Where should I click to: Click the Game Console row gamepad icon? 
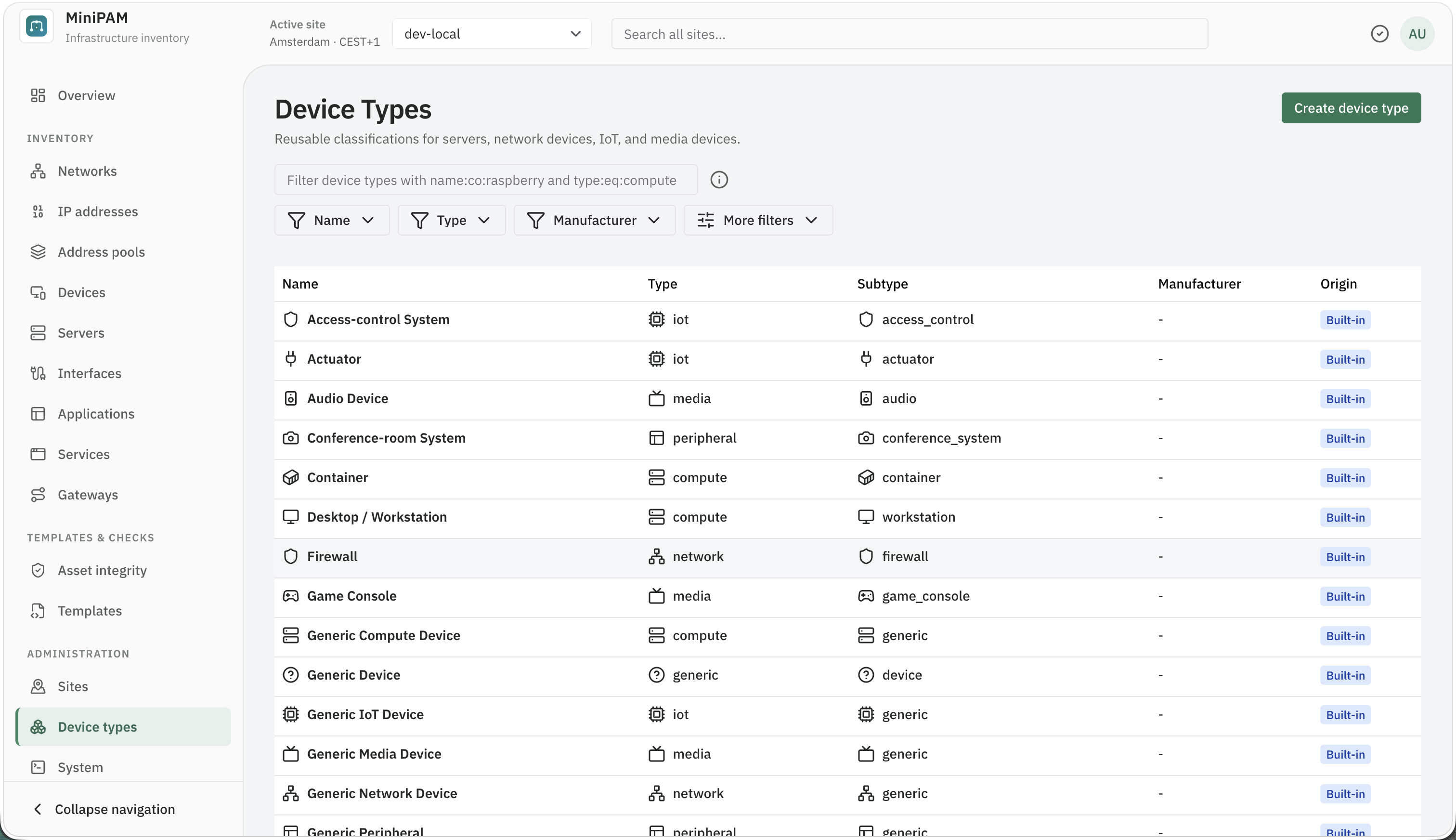[x=291, y=596]
